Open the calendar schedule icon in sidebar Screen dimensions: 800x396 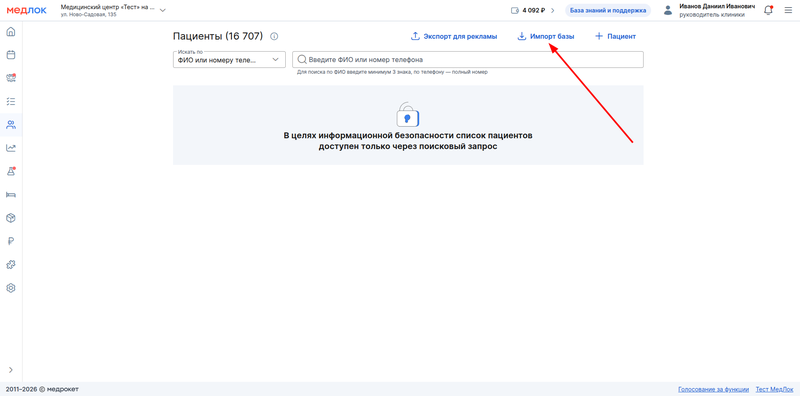(11, 55)
